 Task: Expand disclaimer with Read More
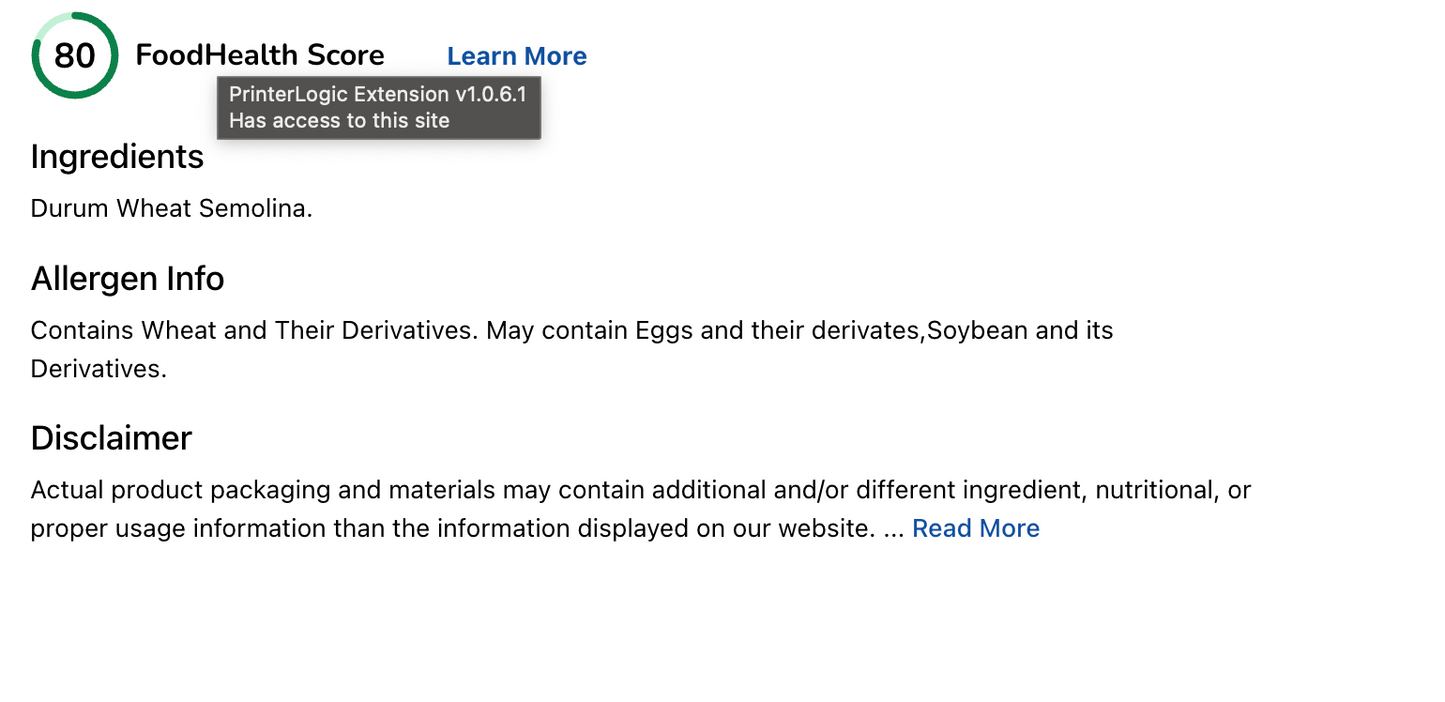coord(975,528)
